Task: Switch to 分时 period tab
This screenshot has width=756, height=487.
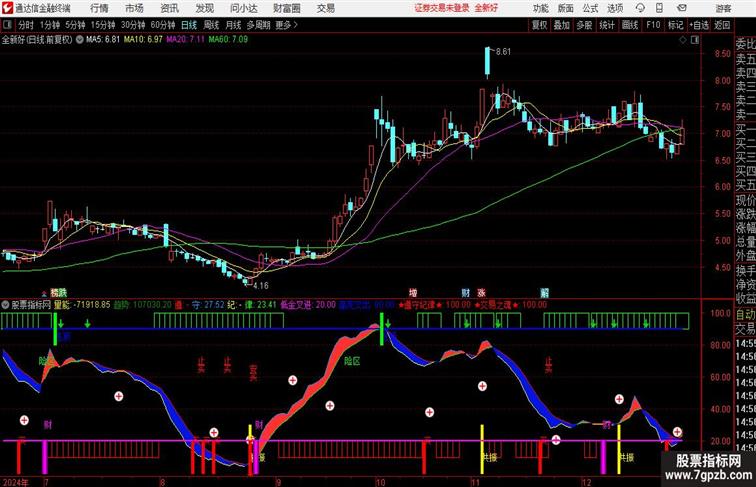Action: pos(26,25)
